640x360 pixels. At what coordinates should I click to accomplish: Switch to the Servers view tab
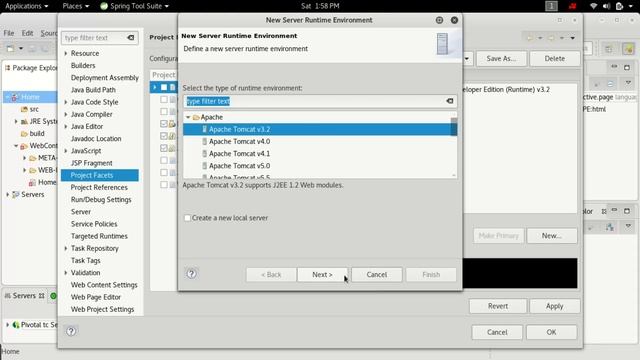point(24,296)
